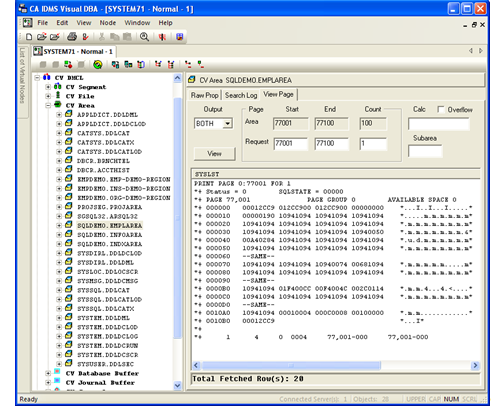
Task: Open the Edit menu
Action: click(x=62, y=23)
